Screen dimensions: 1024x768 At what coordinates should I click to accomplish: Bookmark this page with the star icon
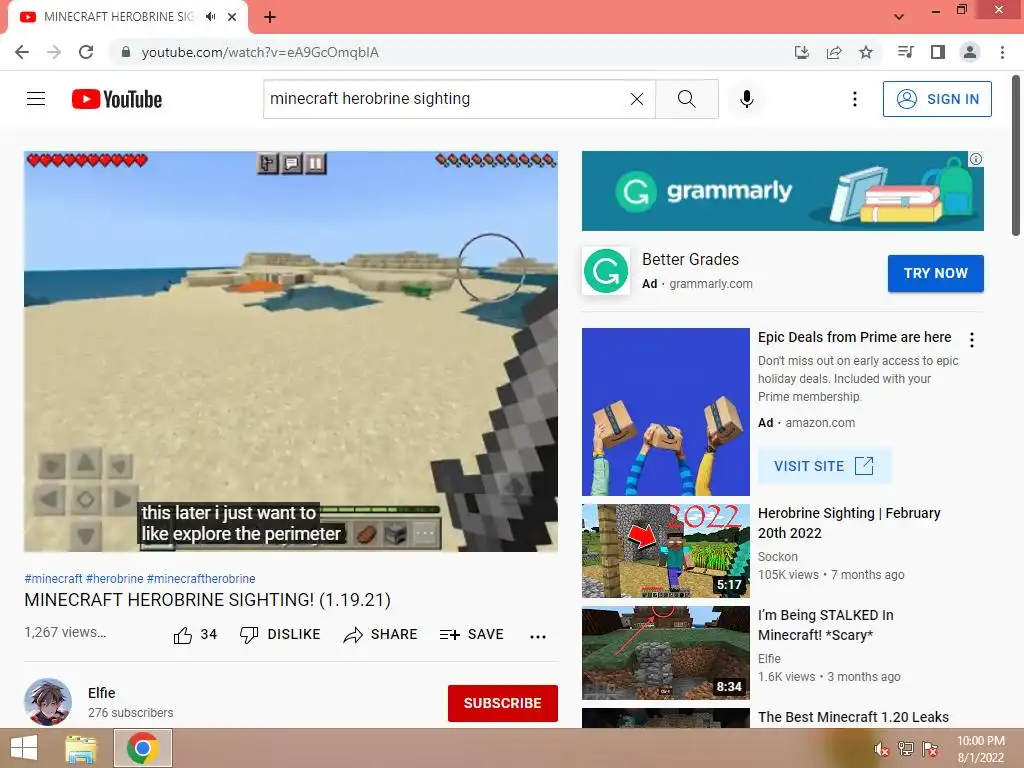click(x=866, y=52)
